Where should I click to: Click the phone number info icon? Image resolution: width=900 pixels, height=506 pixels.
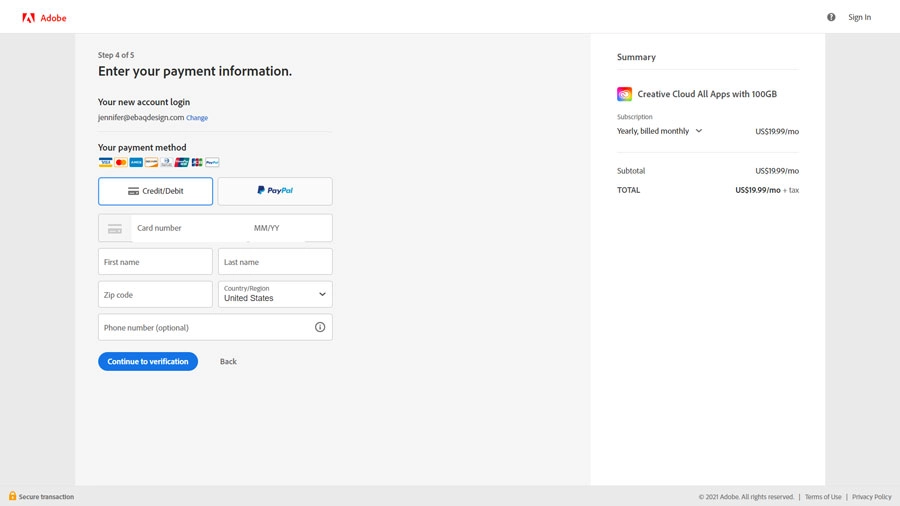(320, 327)
